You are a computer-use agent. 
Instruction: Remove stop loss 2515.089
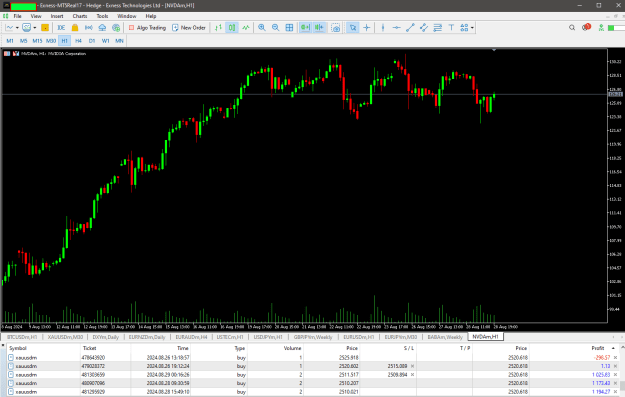pyautogui.click(x=413, y=366)
